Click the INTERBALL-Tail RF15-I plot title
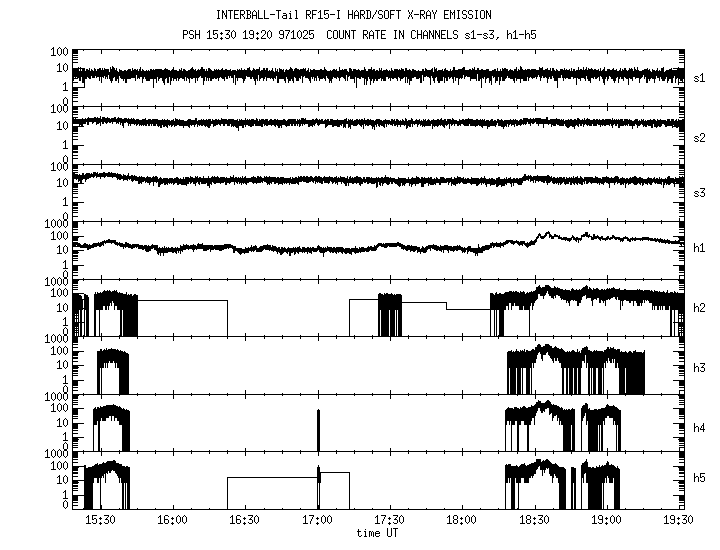Viewport: 720px width, 550px height. [376, 15]
